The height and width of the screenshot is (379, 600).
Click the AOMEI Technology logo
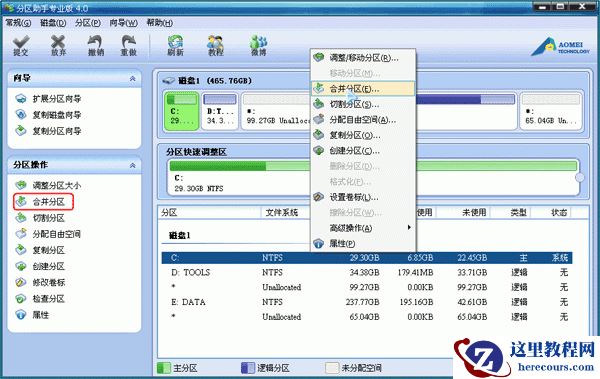560,47
